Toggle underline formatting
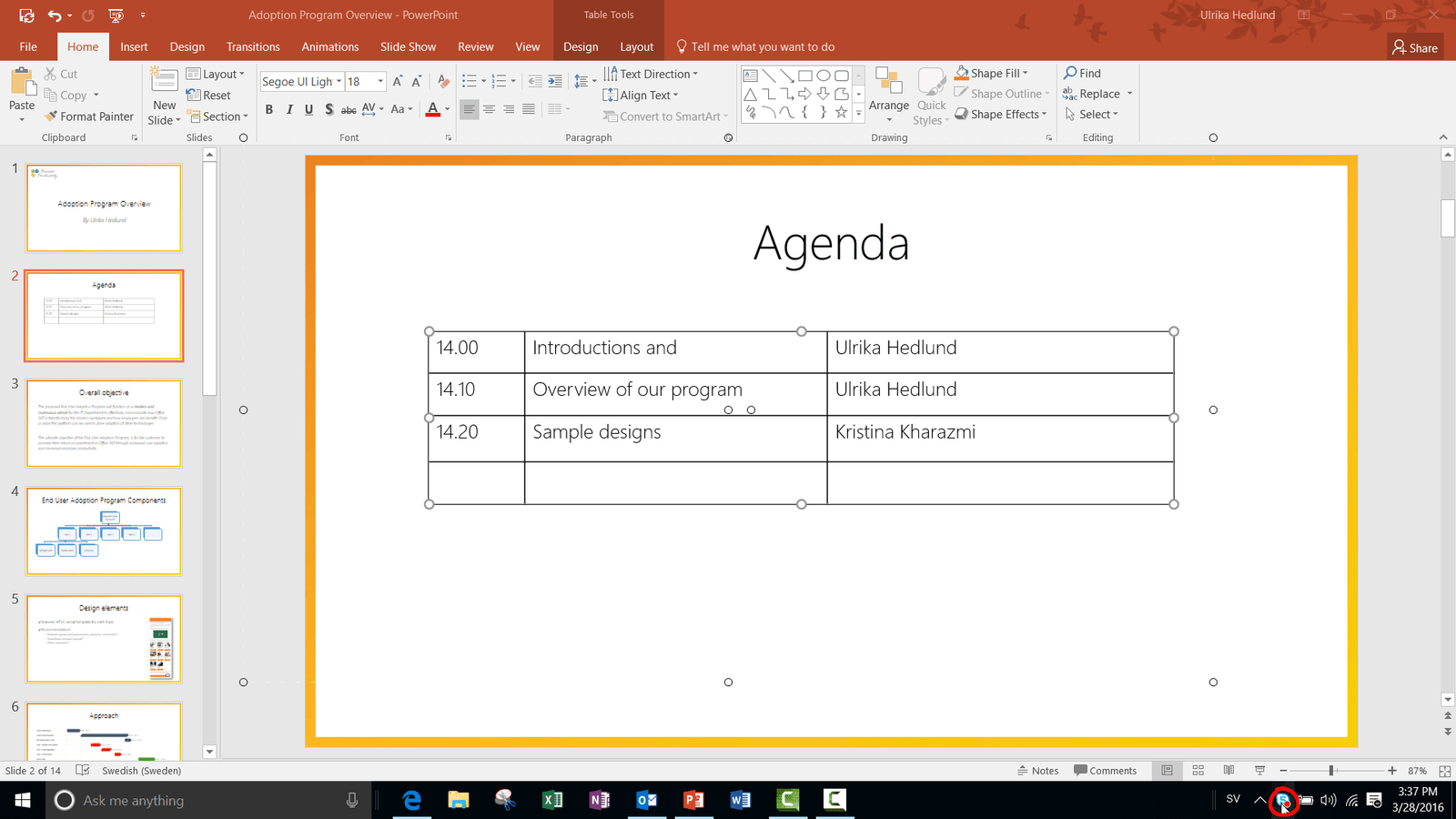 309,109
